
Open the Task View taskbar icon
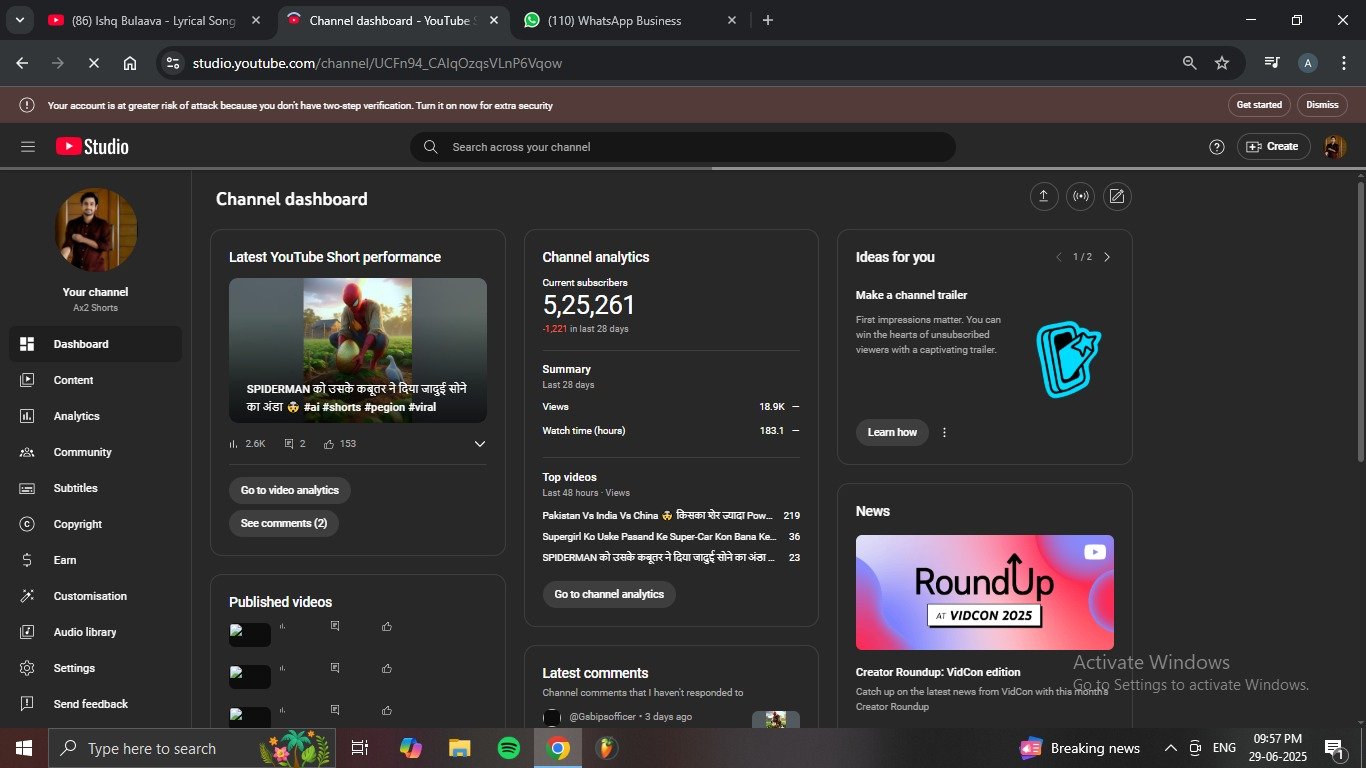(360, 748)
